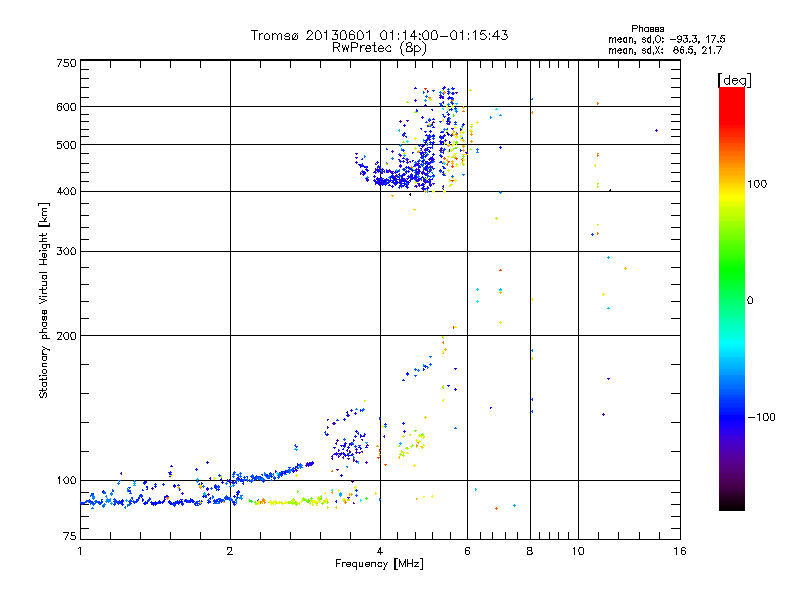The image size is (800, 600).
Task: Click the phase colorbar gradient
Action: [732, 298]
